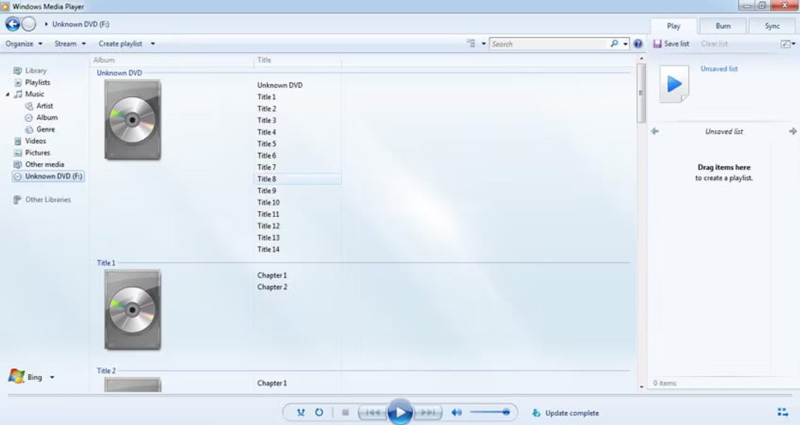Click the Back navigation arrow
The width and height of the screenshot is (800, 425).
click(13, 24)
